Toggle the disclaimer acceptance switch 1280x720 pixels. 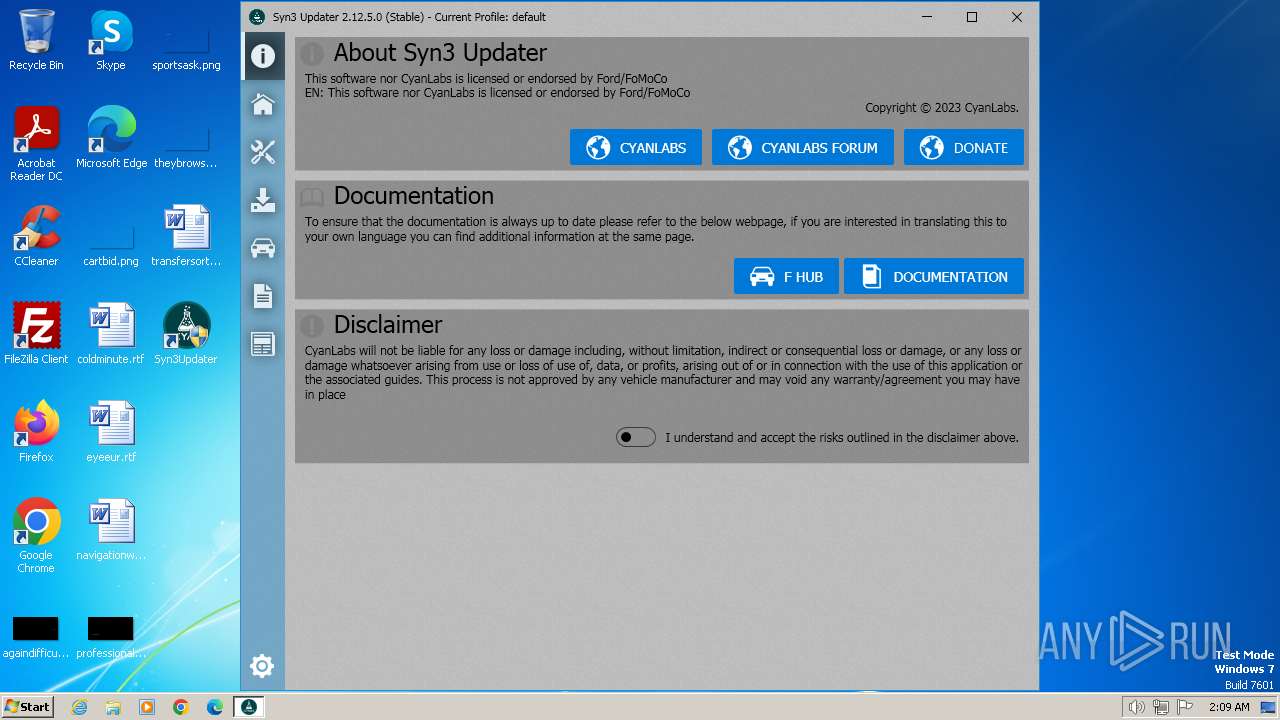click(x=636, y=437)
